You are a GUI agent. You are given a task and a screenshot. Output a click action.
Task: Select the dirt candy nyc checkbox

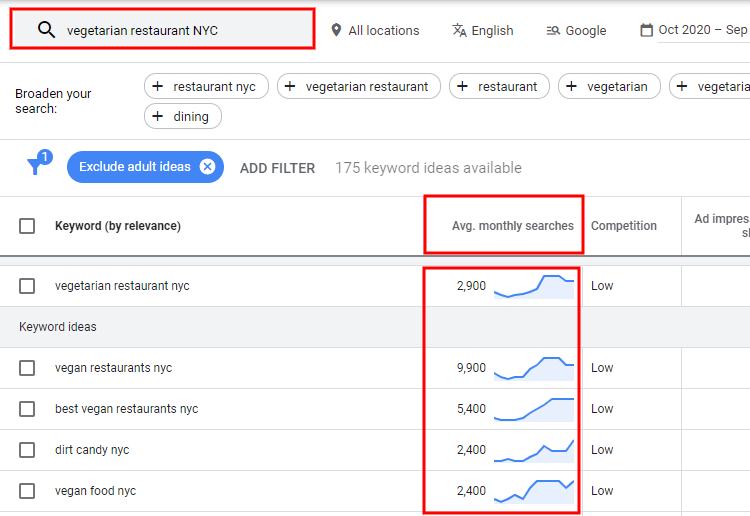27,450
